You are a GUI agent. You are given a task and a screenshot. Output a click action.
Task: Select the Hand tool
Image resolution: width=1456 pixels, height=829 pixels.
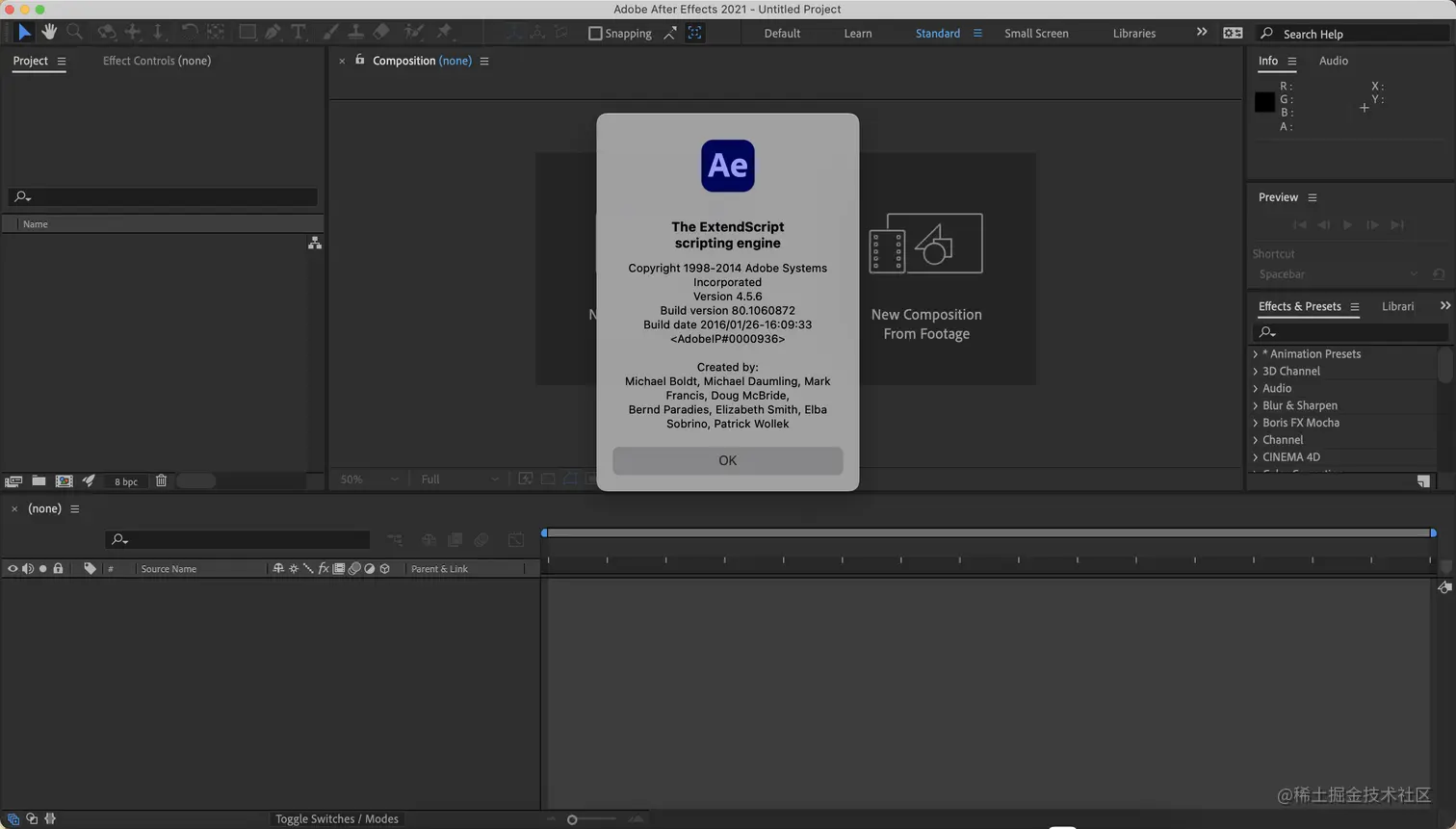point(49,33)
